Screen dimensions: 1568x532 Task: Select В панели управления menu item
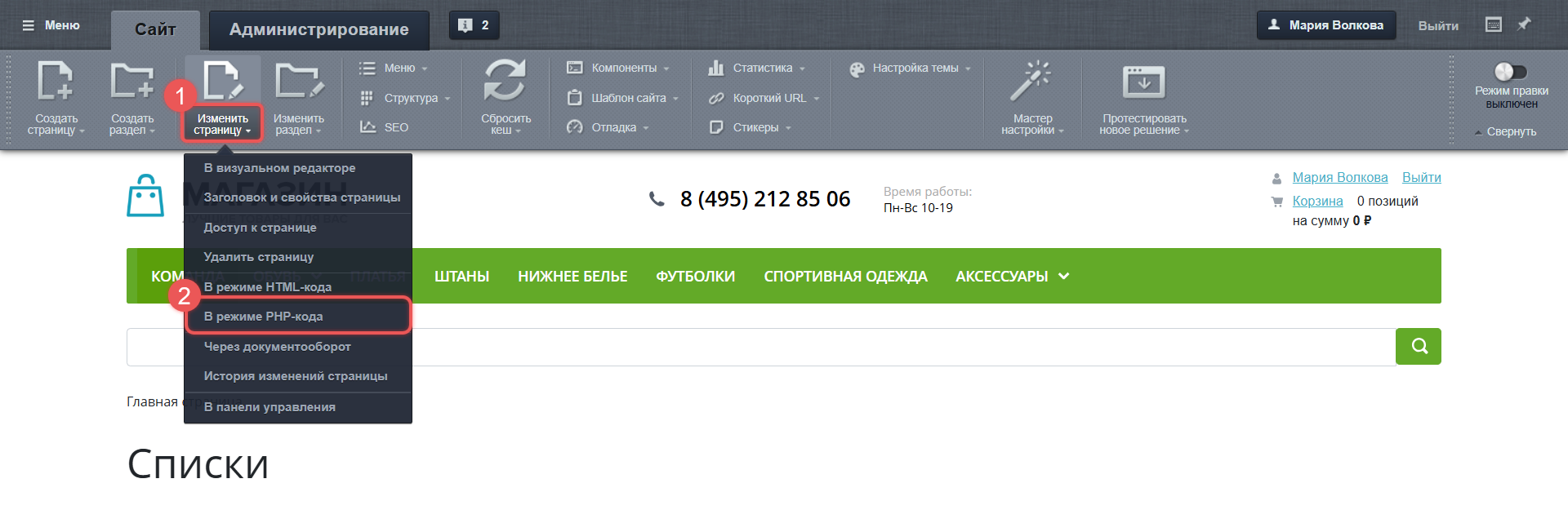[298, 407]
